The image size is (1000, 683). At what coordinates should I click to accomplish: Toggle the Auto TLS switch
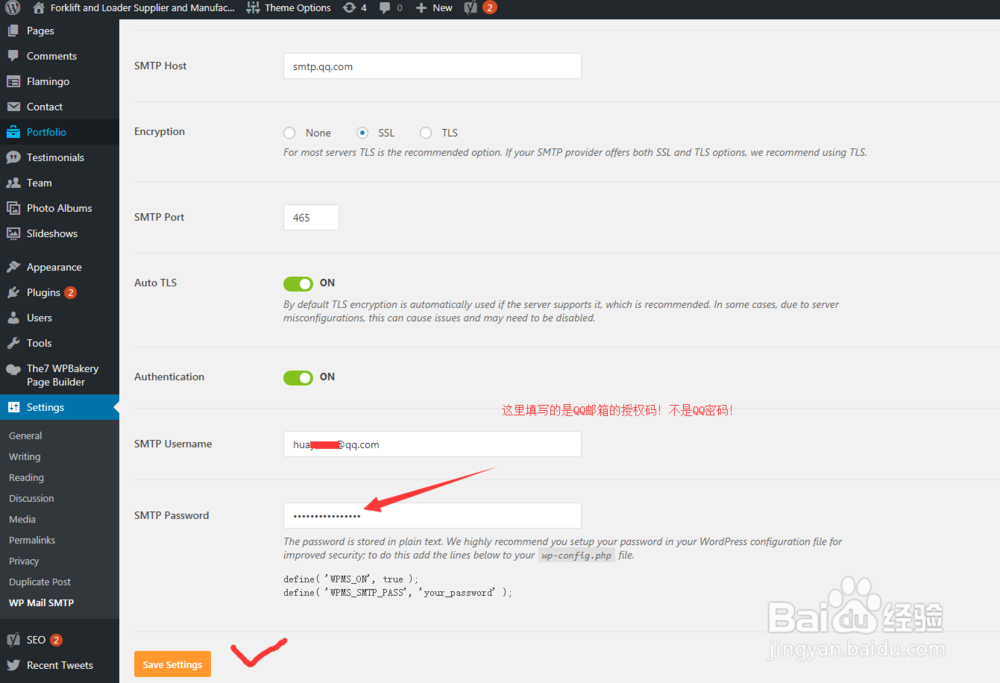click(298, 283)
